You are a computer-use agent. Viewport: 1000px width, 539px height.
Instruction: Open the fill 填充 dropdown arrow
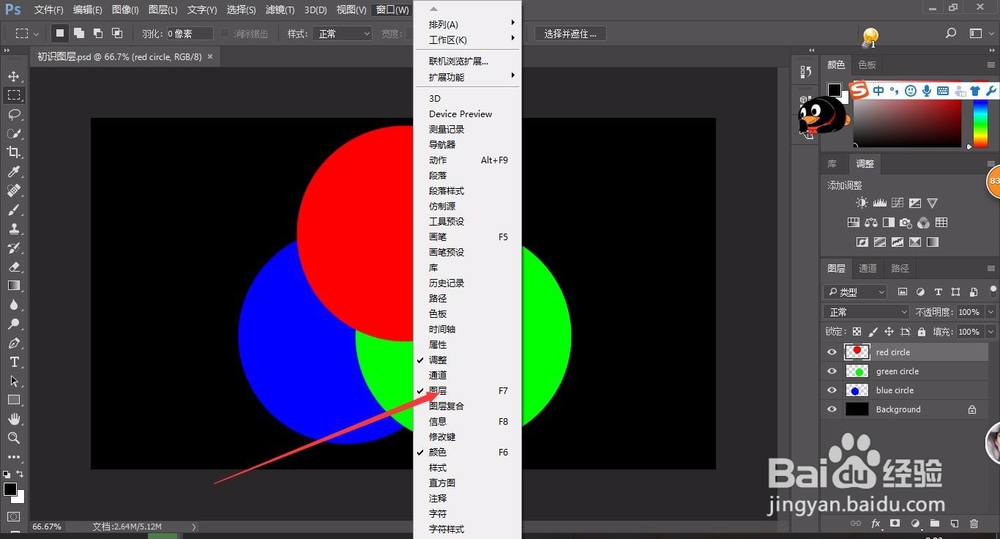(990, 332)
